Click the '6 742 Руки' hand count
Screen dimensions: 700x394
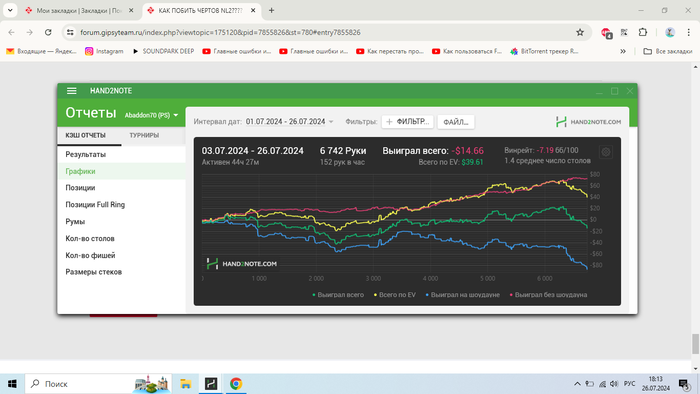(343, 151)
